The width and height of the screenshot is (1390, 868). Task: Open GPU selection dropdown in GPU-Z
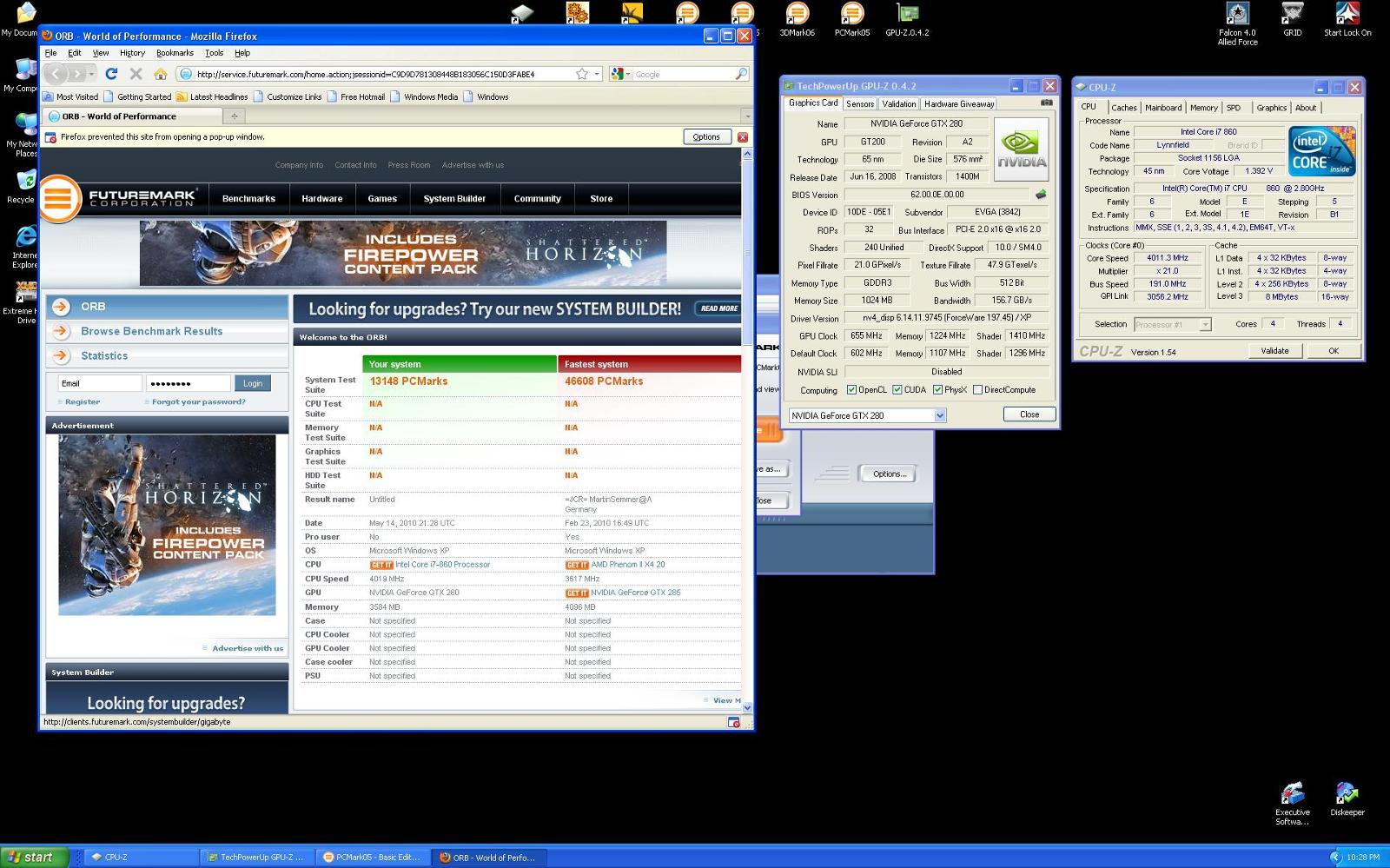(939, 416)
